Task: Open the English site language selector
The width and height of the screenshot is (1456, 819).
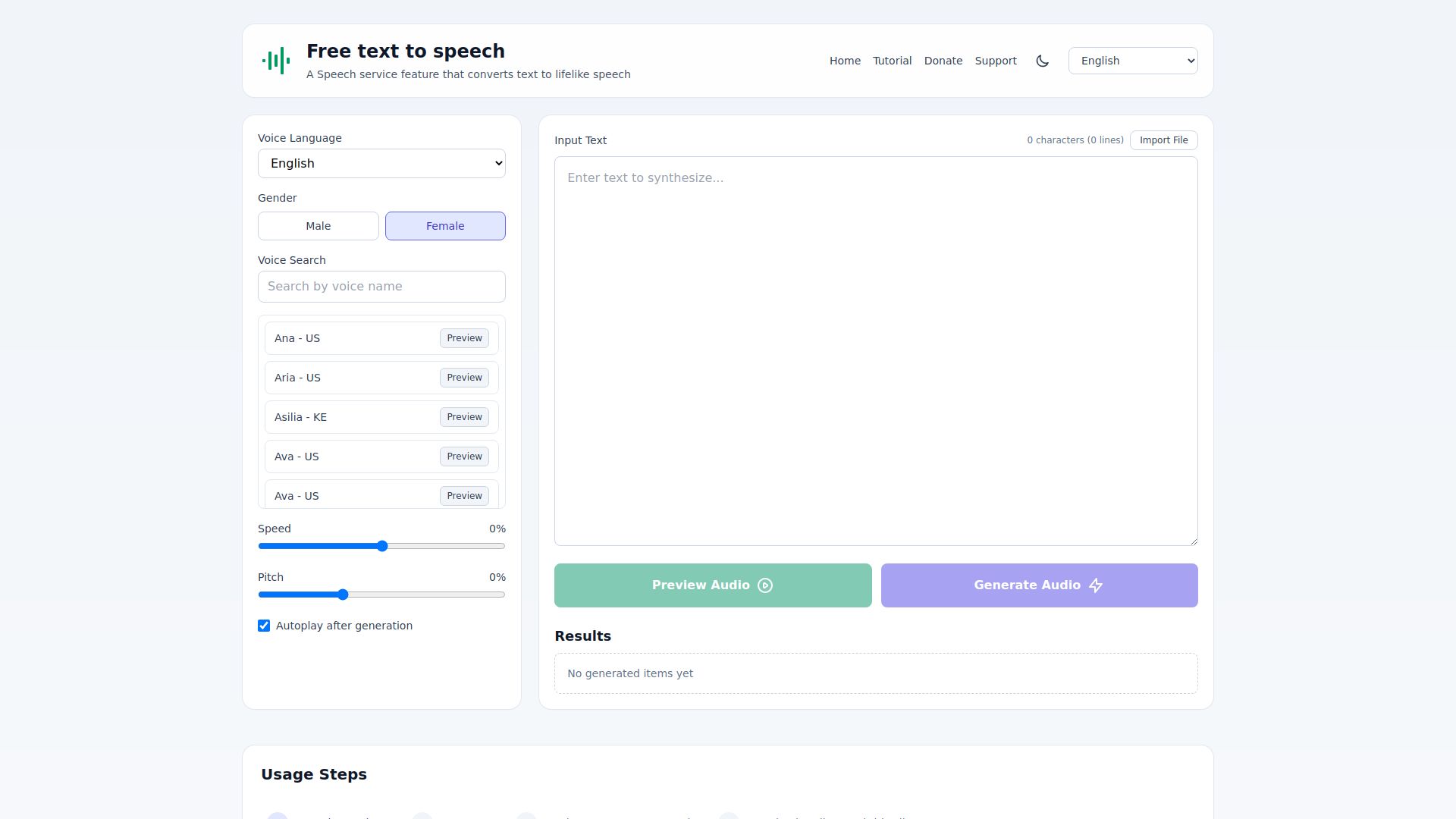Action: point(1132,61)
